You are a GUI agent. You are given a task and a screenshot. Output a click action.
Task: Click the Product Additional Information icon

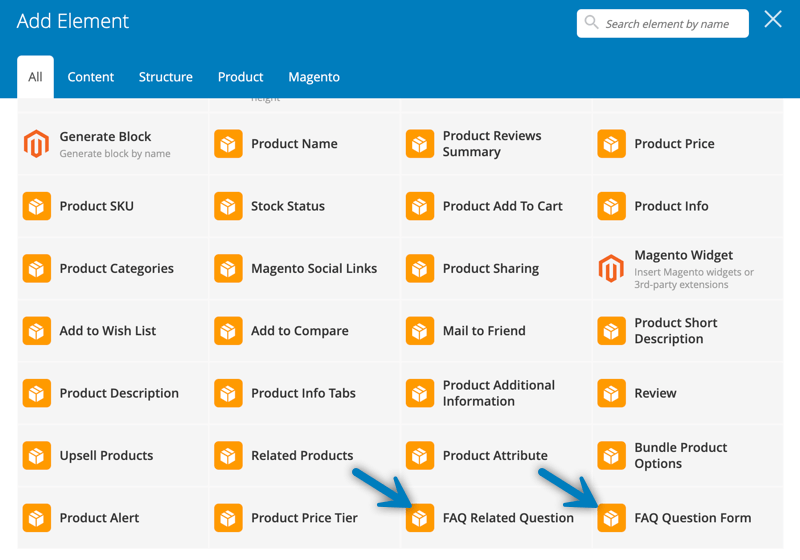[x=420, y=393]
